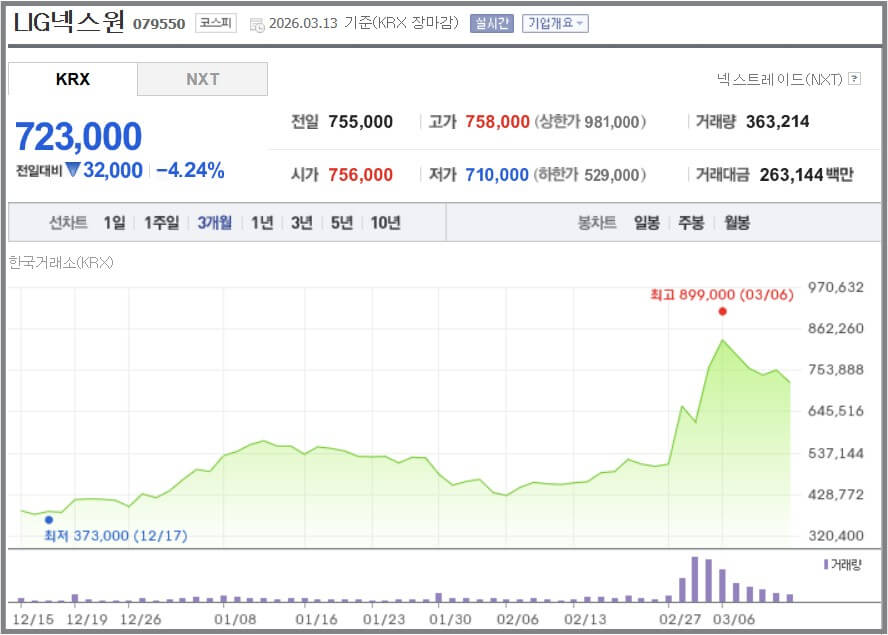Click the previous close value 755,000
This screenshot has width=888, height=635.
(x=361, y=122)
